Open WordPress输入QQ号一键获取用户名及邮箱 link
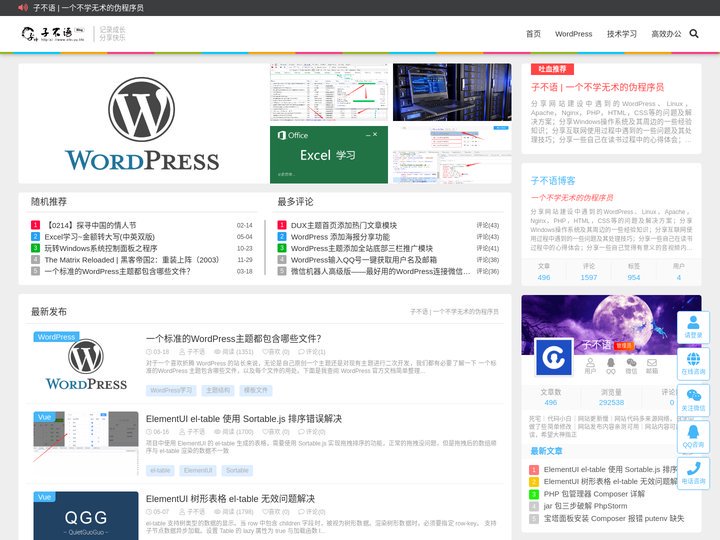The image size is (720, 540). tap(364, 259)
